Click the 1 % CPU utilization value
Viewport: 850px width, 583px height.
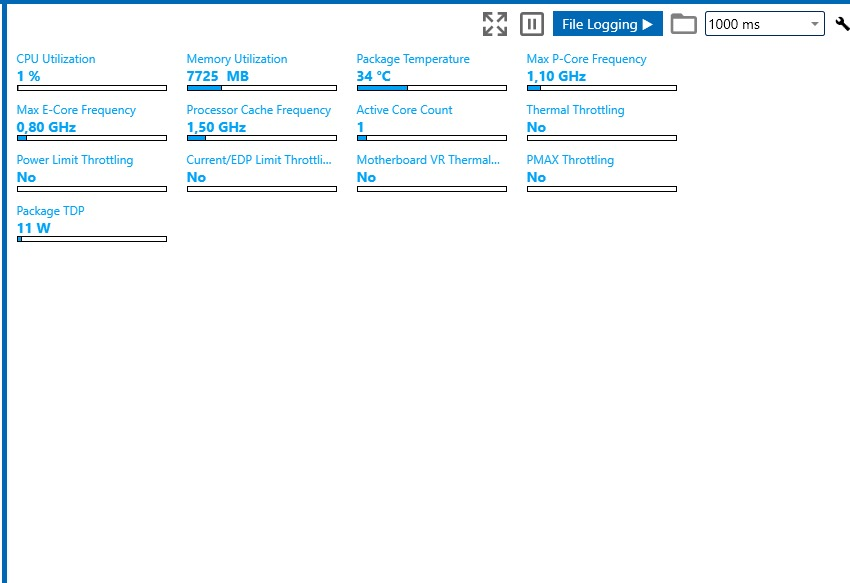28,76
